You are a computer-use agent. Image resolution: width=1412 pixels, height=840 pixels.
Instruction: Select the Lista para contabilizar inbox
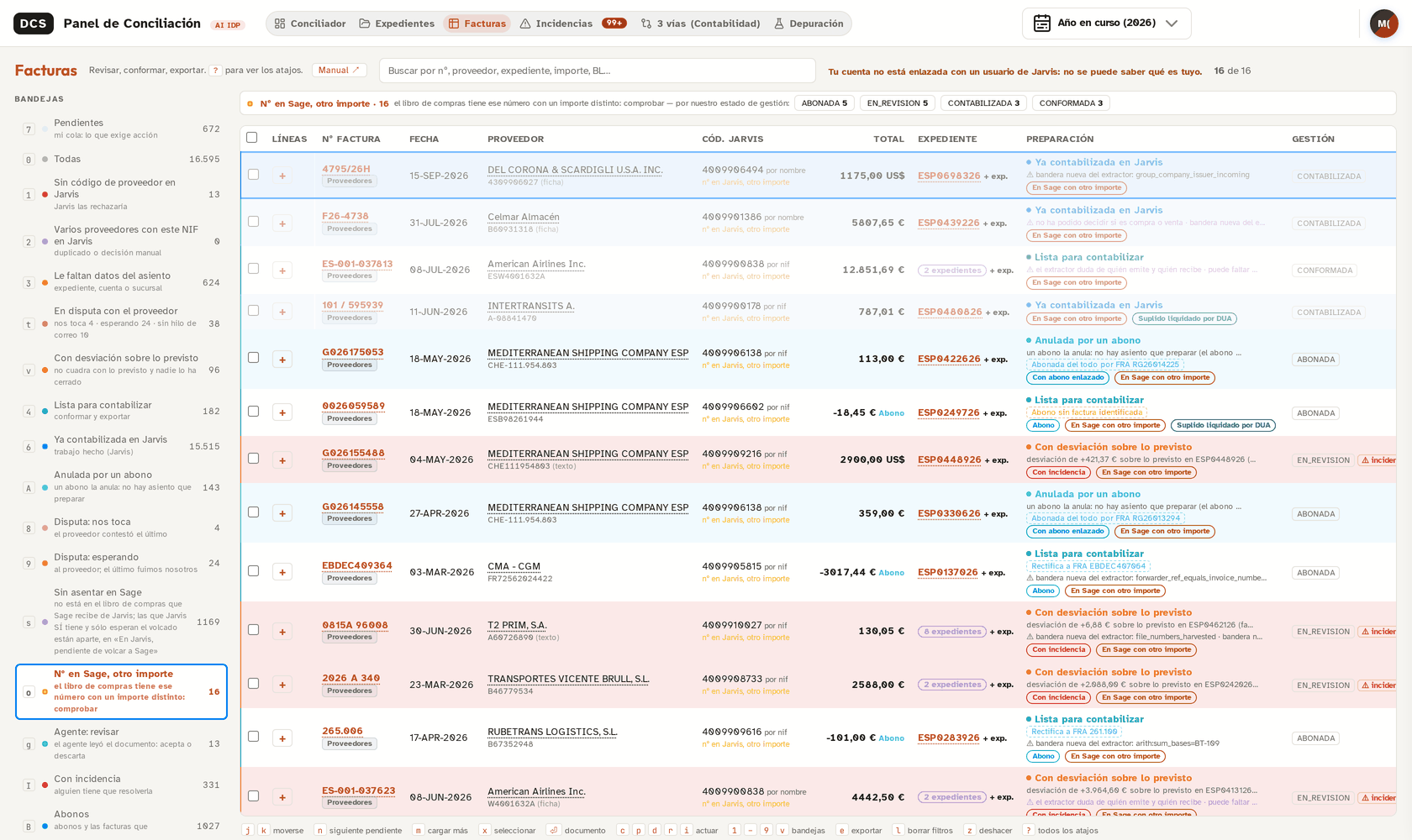121,411
